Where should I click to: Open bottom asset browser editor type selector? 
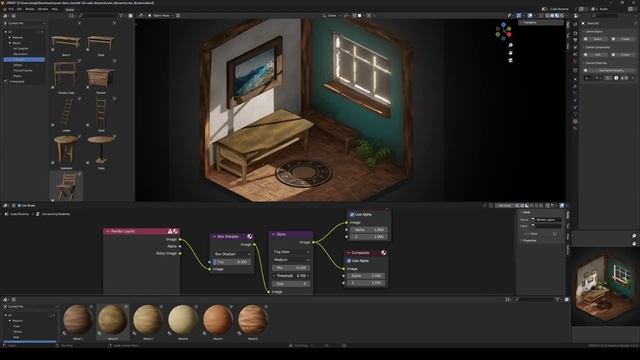(5, 300)
